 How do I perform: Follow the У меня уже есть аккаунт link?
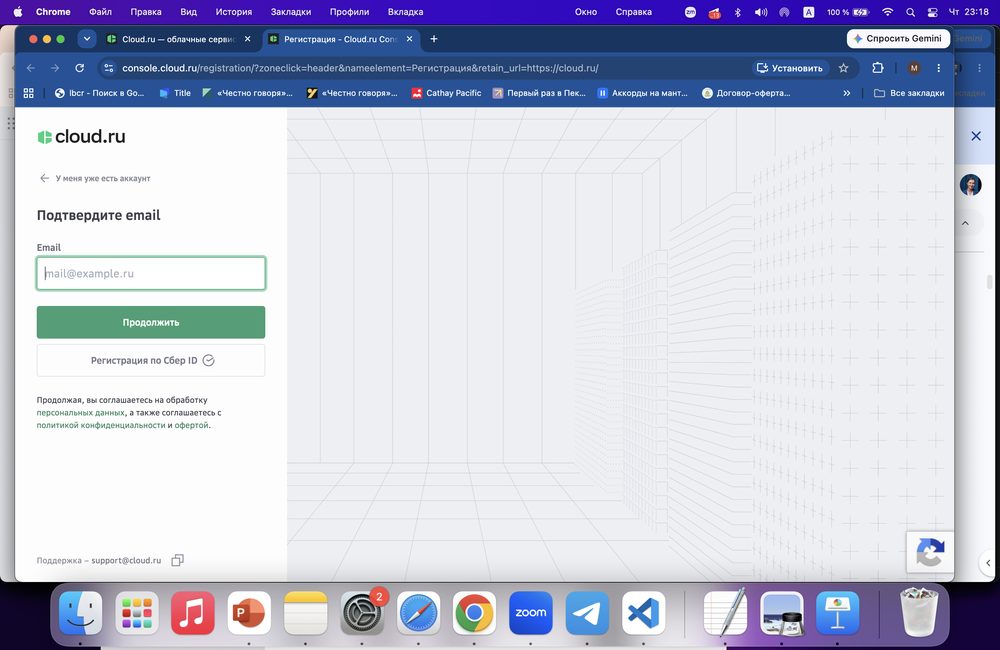[95, 179]
